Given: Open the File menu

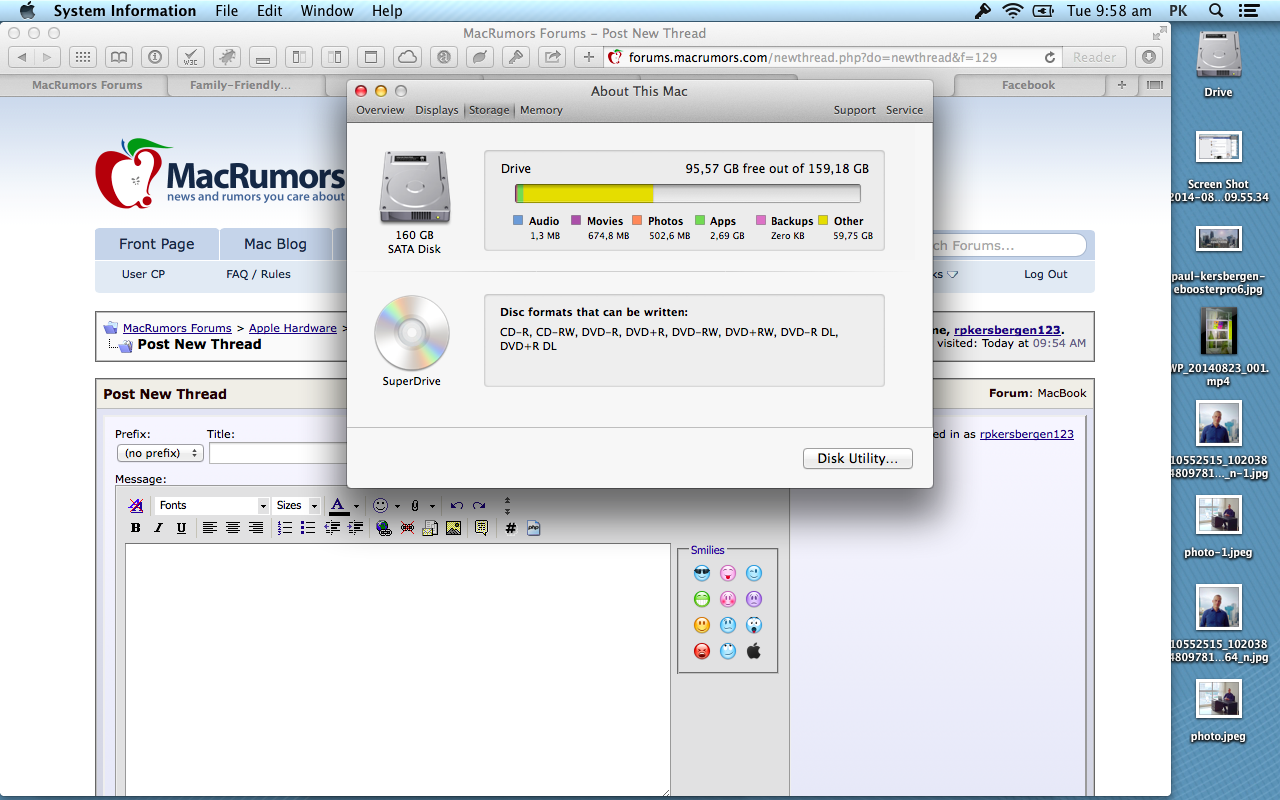Looking at the screenshot, I should (x=227, y=11).
